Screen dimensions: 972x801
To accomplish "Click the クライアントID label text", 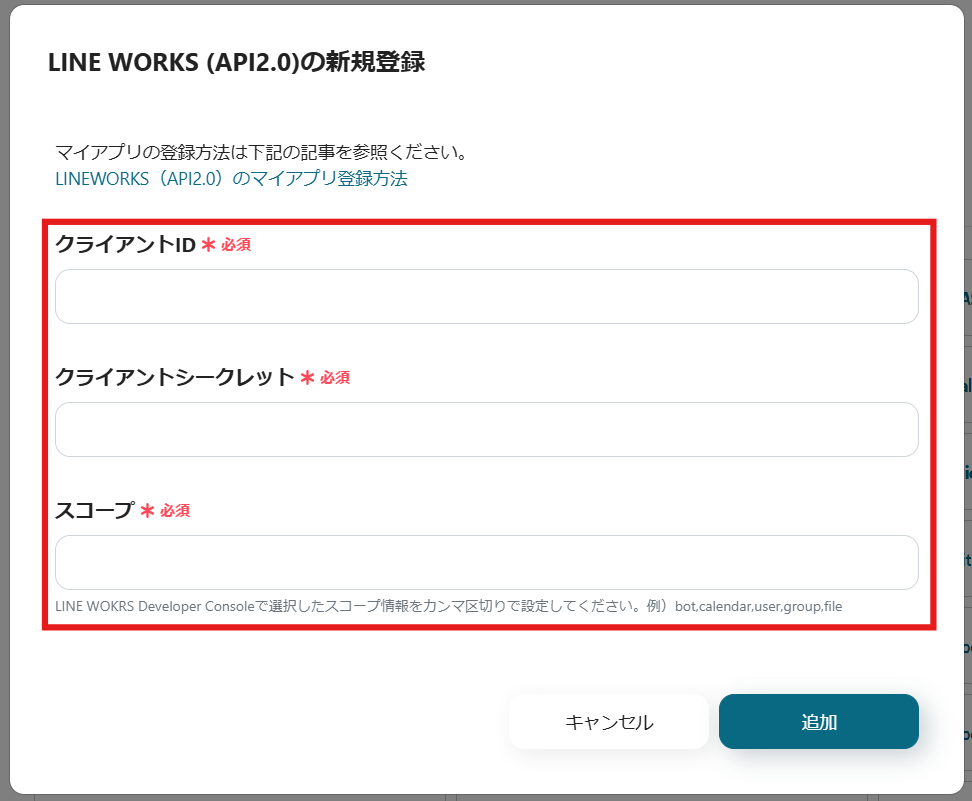I will point(125,244).
